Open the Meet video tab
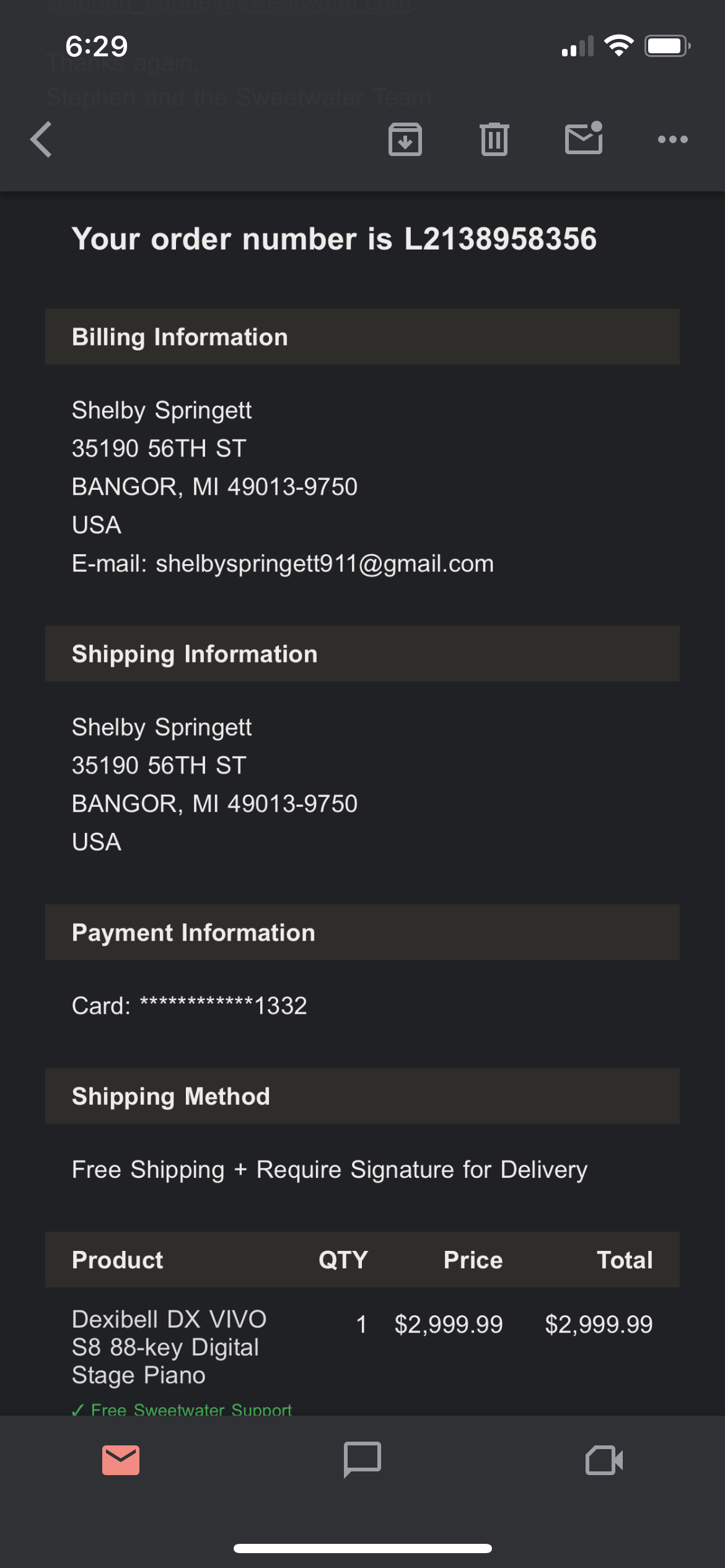This screenshot has height=1568, width=725. pos(604,1460)
